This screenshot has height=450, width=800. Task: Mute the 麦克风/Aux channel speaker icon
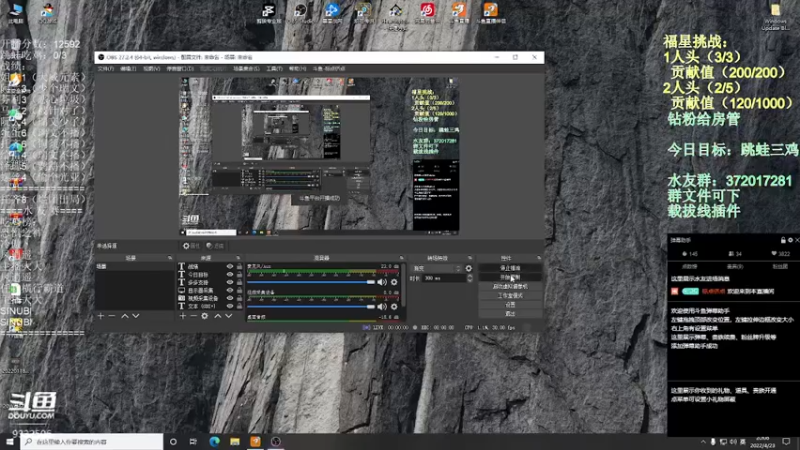pos(382,282)
